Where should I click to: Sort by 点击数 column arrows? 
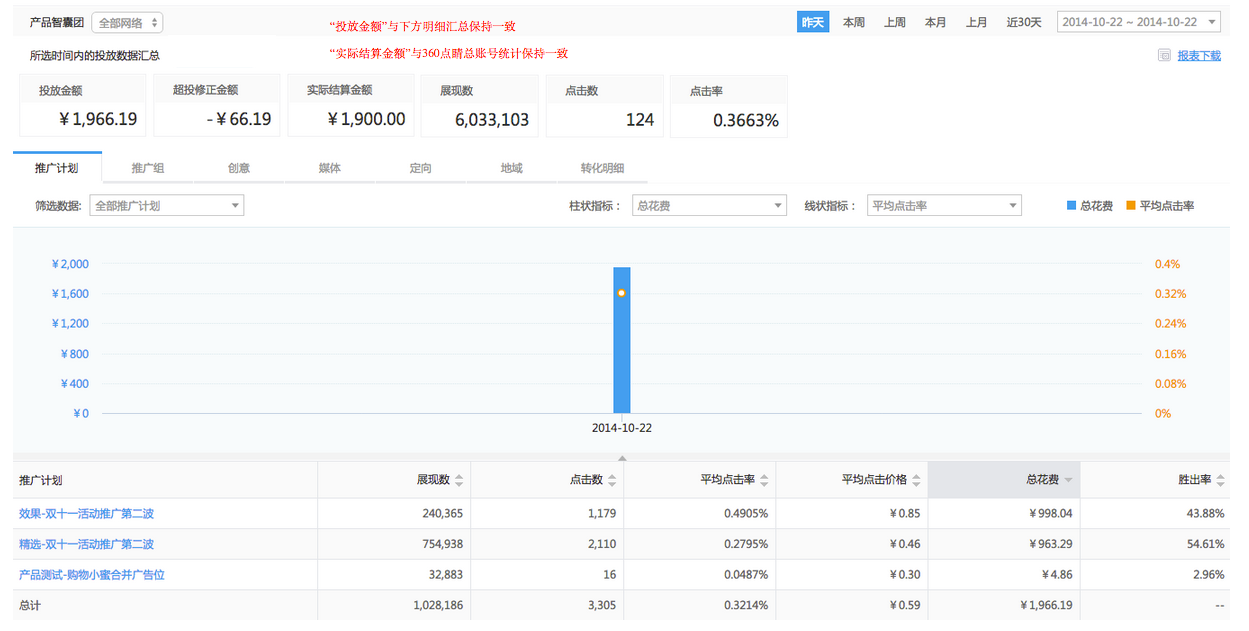[x=612, y=480]
